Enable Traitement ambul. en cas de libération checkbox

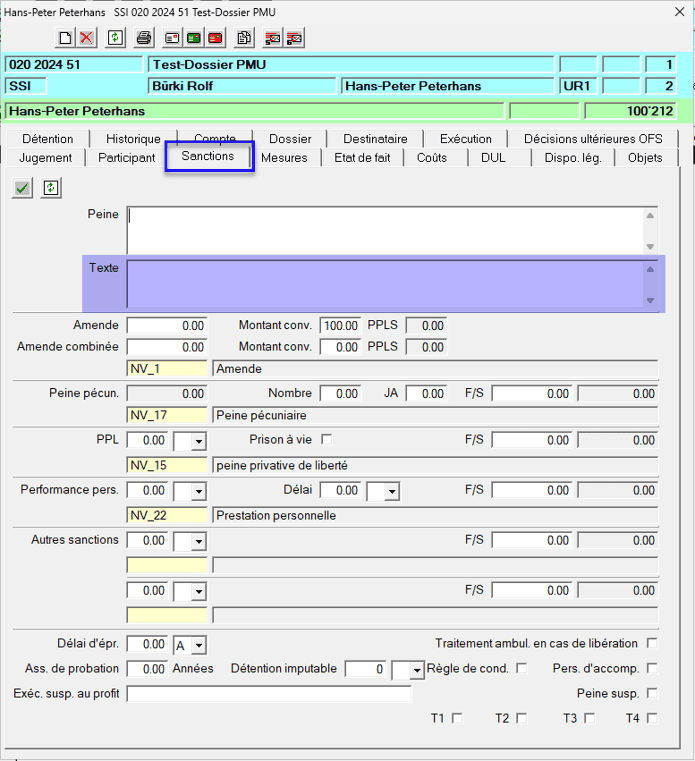[x=652, y=643]
